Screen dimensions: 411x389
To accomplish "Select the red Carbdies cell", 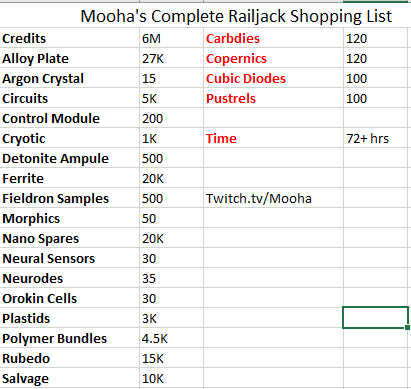I will click(x=273, y=38).
